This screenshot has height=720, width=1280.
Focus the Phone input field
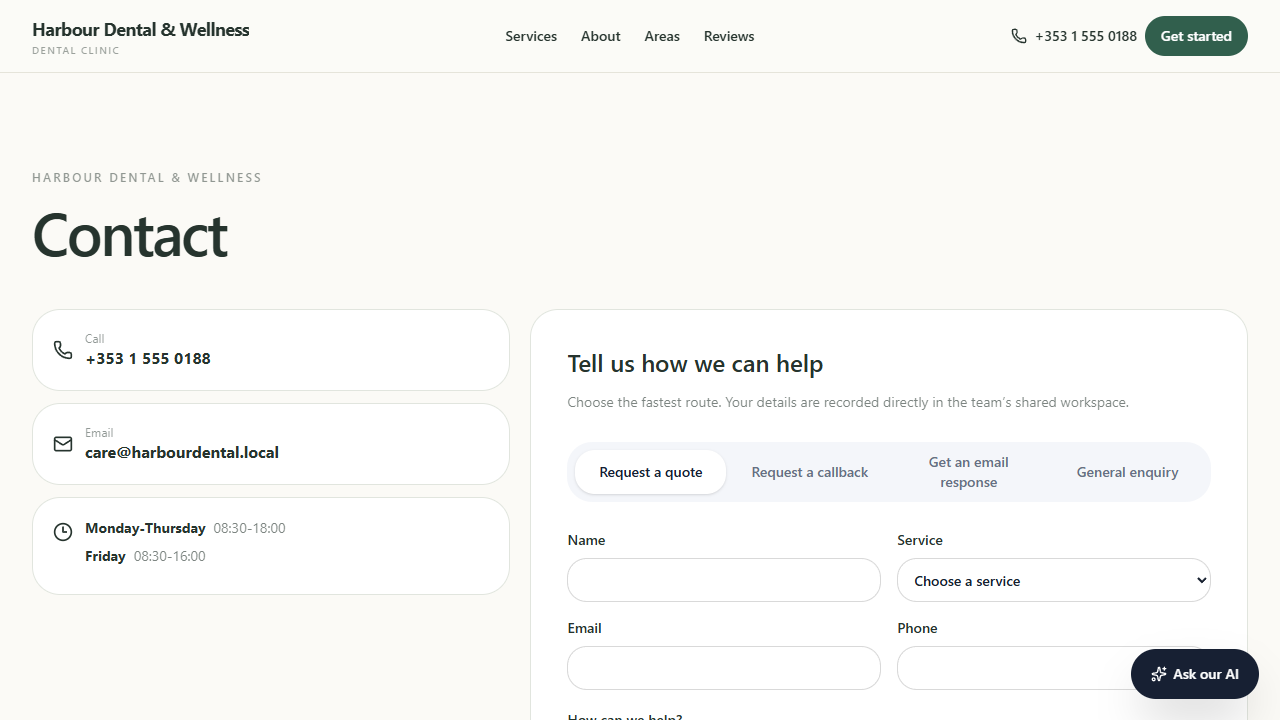click(x=1054, y=668)
